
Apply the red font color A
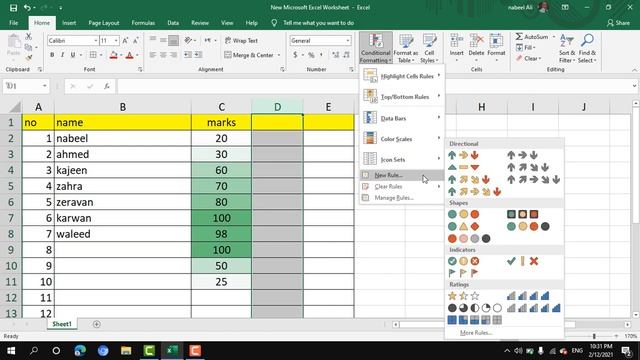130,55
